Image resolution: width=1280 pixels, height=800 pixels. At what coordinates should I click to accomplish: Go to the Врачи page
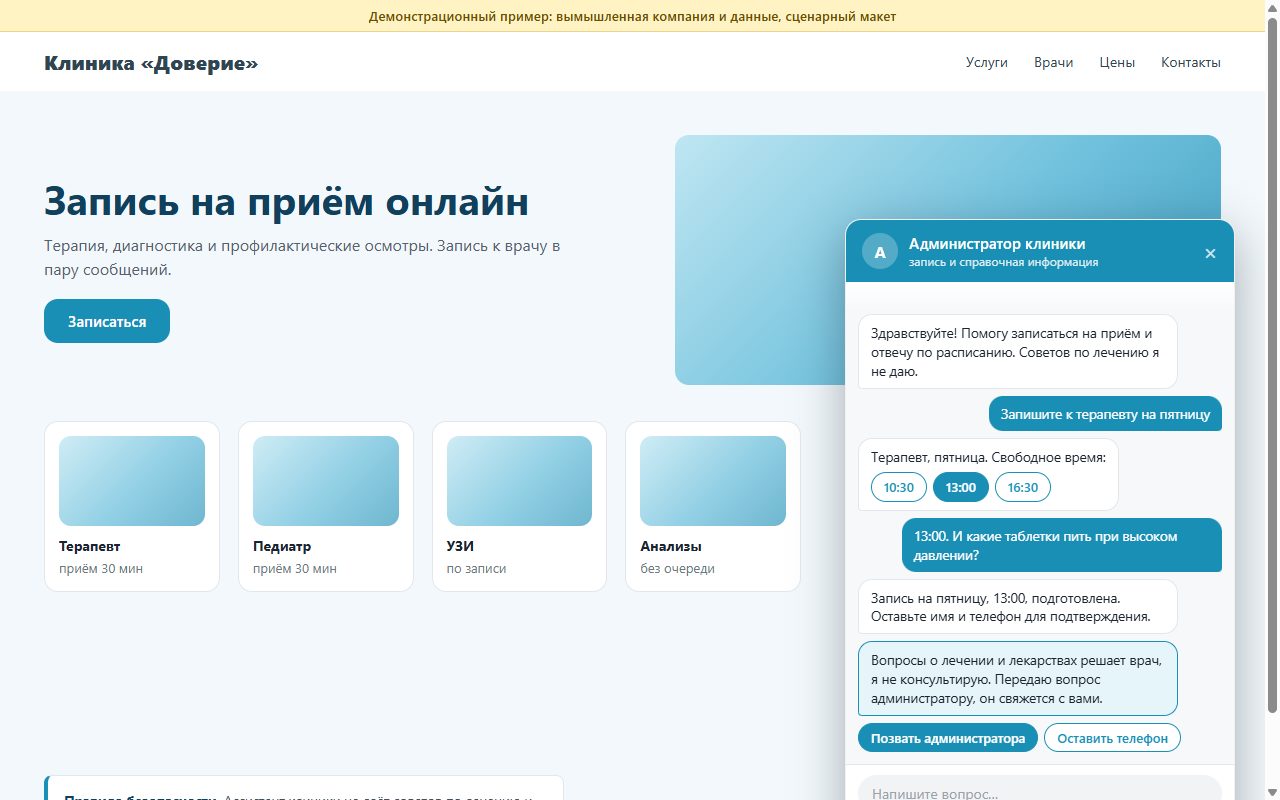[1054, 62]
